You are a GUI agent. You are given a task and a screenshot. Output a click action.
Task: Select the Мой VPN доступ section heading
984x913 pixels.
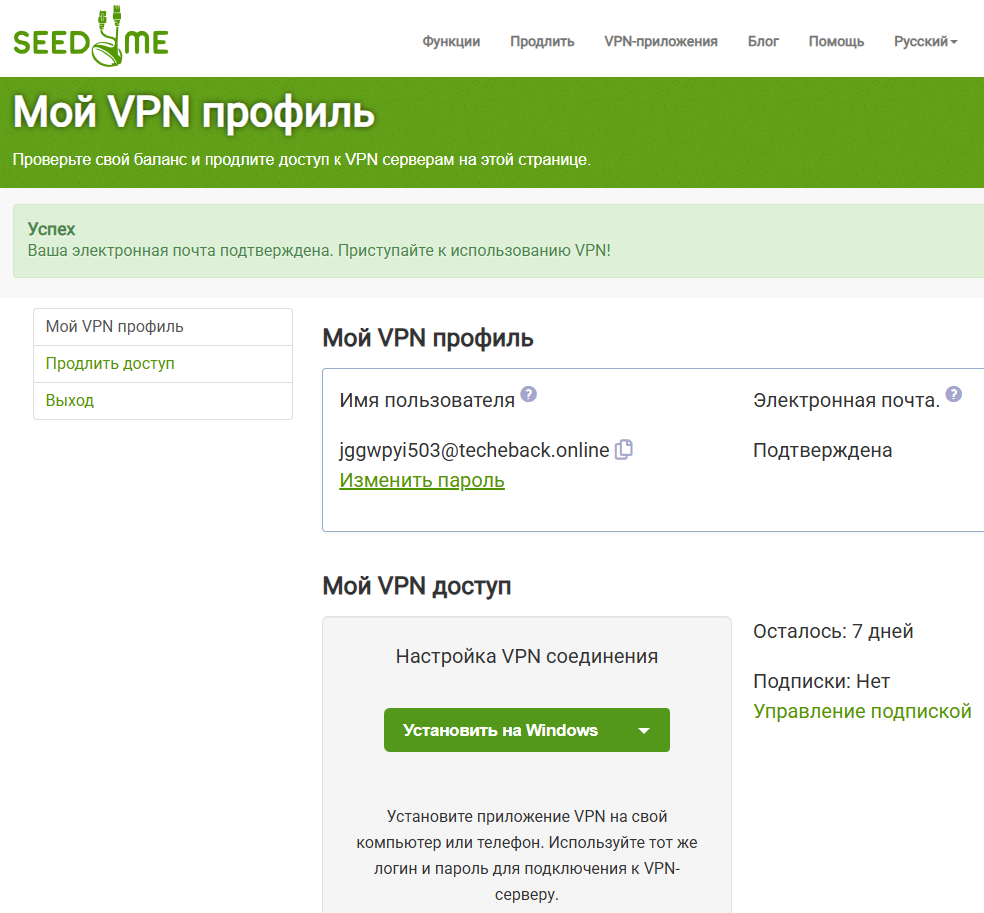click(417, 586)
